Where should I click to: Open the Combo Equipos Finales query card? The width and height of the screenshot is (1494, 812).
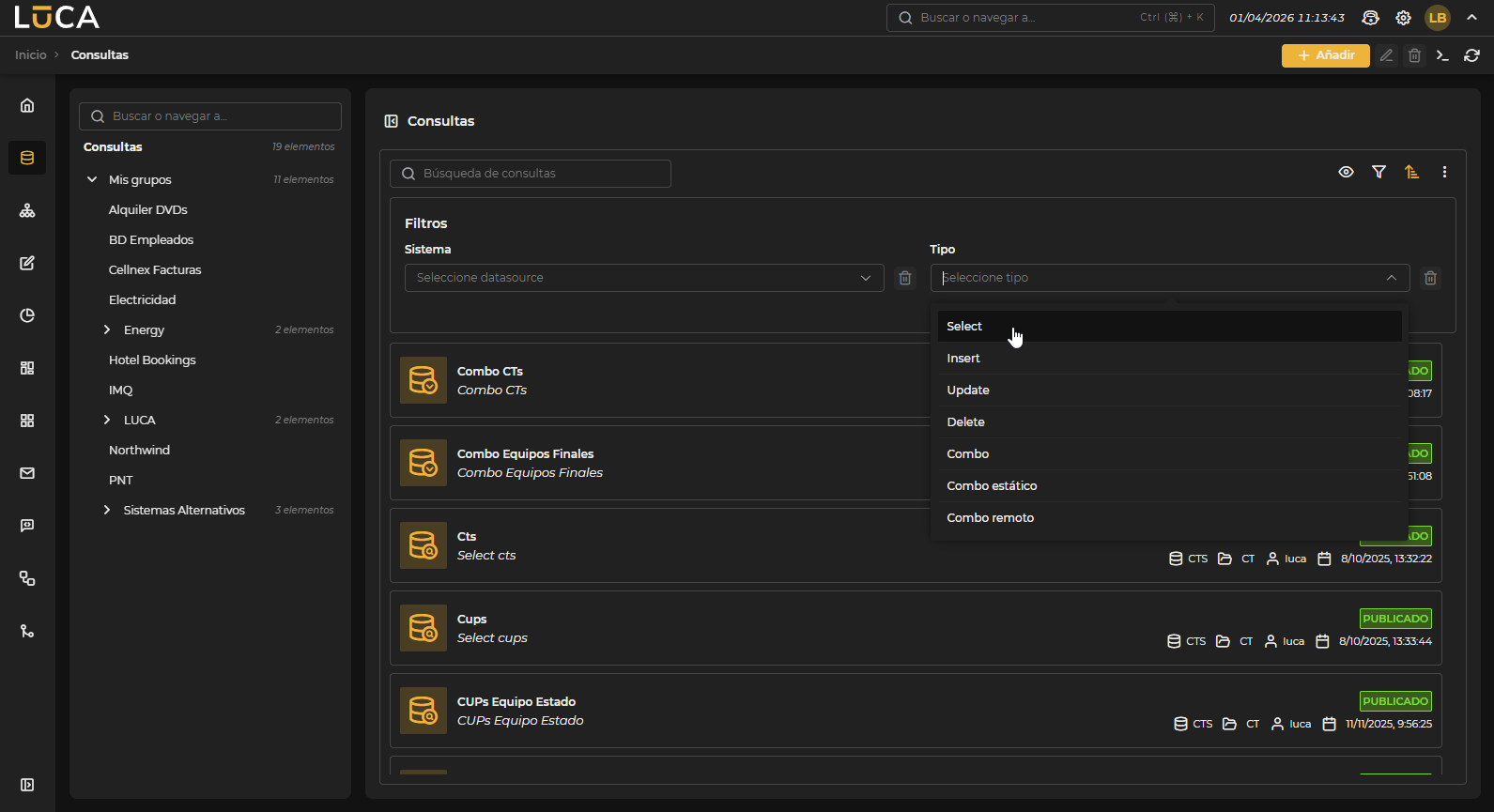916,463
